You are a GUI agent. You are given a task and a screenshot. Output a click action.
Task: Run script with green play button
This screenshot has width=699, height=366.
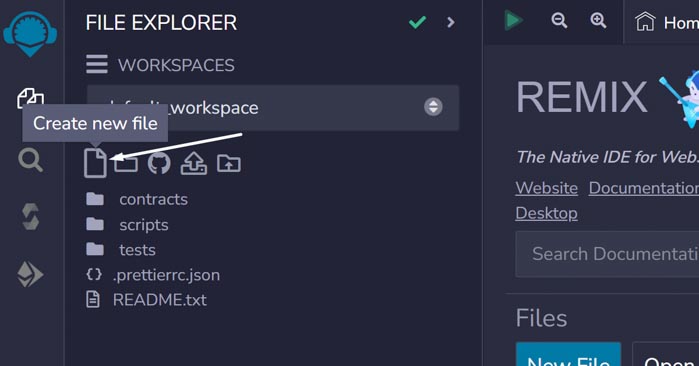(513, 21)
